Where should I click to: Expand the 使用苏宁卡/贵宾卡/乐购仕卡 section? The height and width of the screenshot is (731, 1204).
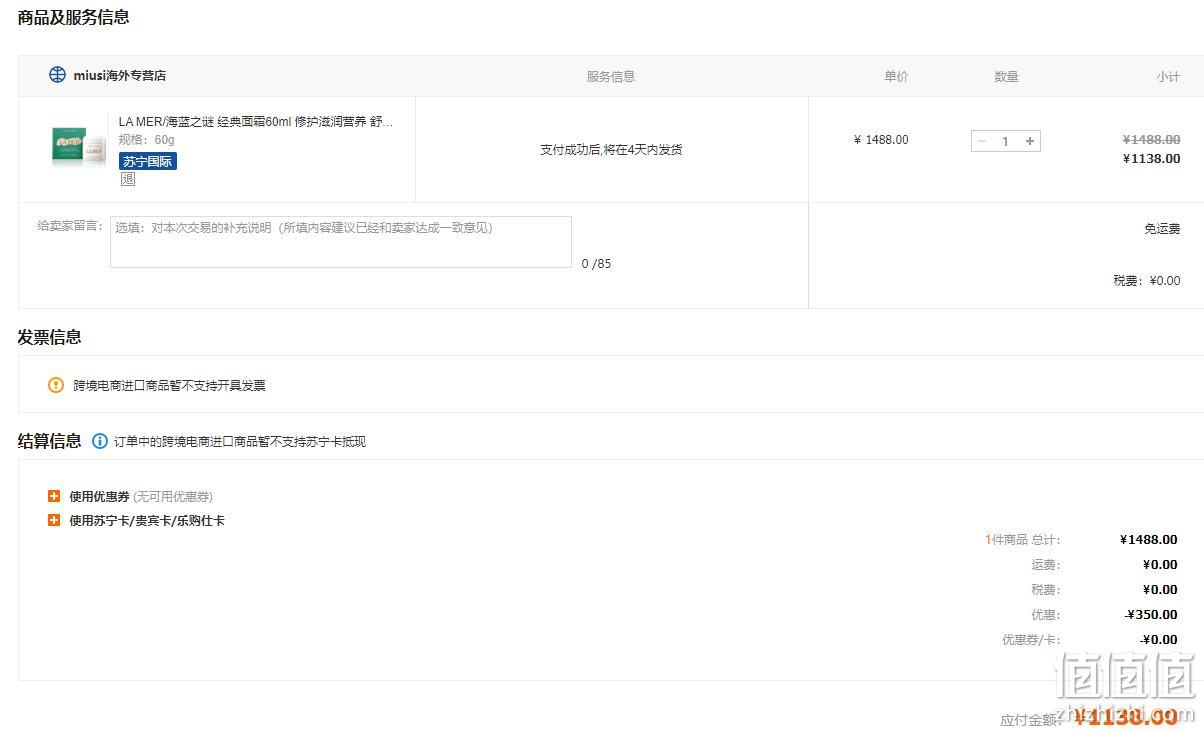[x=54, y=520]
